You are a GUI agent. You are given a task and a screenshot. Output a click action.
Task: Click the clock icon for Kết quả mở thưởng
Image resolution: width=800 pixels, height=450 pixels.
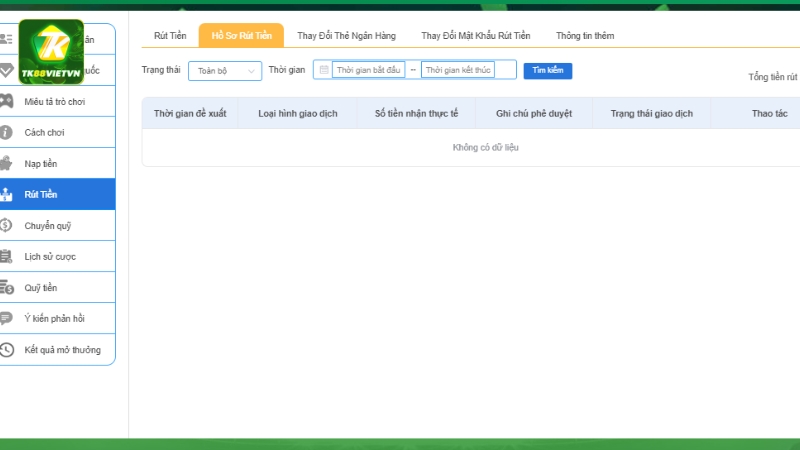tap(7, 349)
